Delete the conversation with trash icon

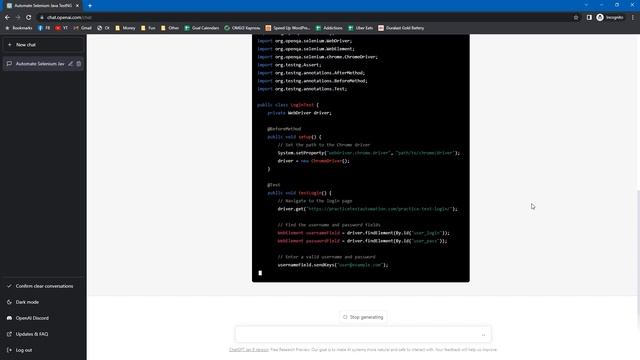pyautogui.click(x=79, y=64)
